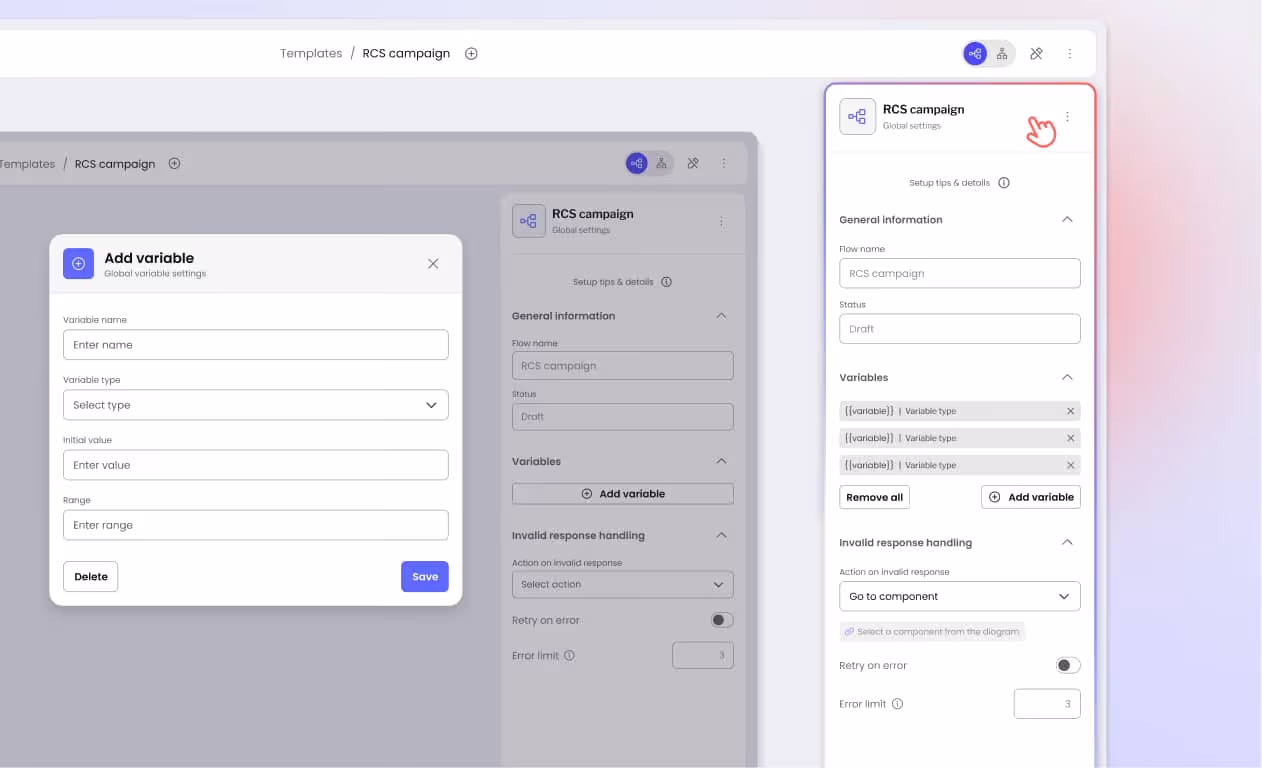This screenshot has width=1262, height=768.
Task: Collapse General information section in right panel
Action: pyautogui.click(x=1067, y=219)
